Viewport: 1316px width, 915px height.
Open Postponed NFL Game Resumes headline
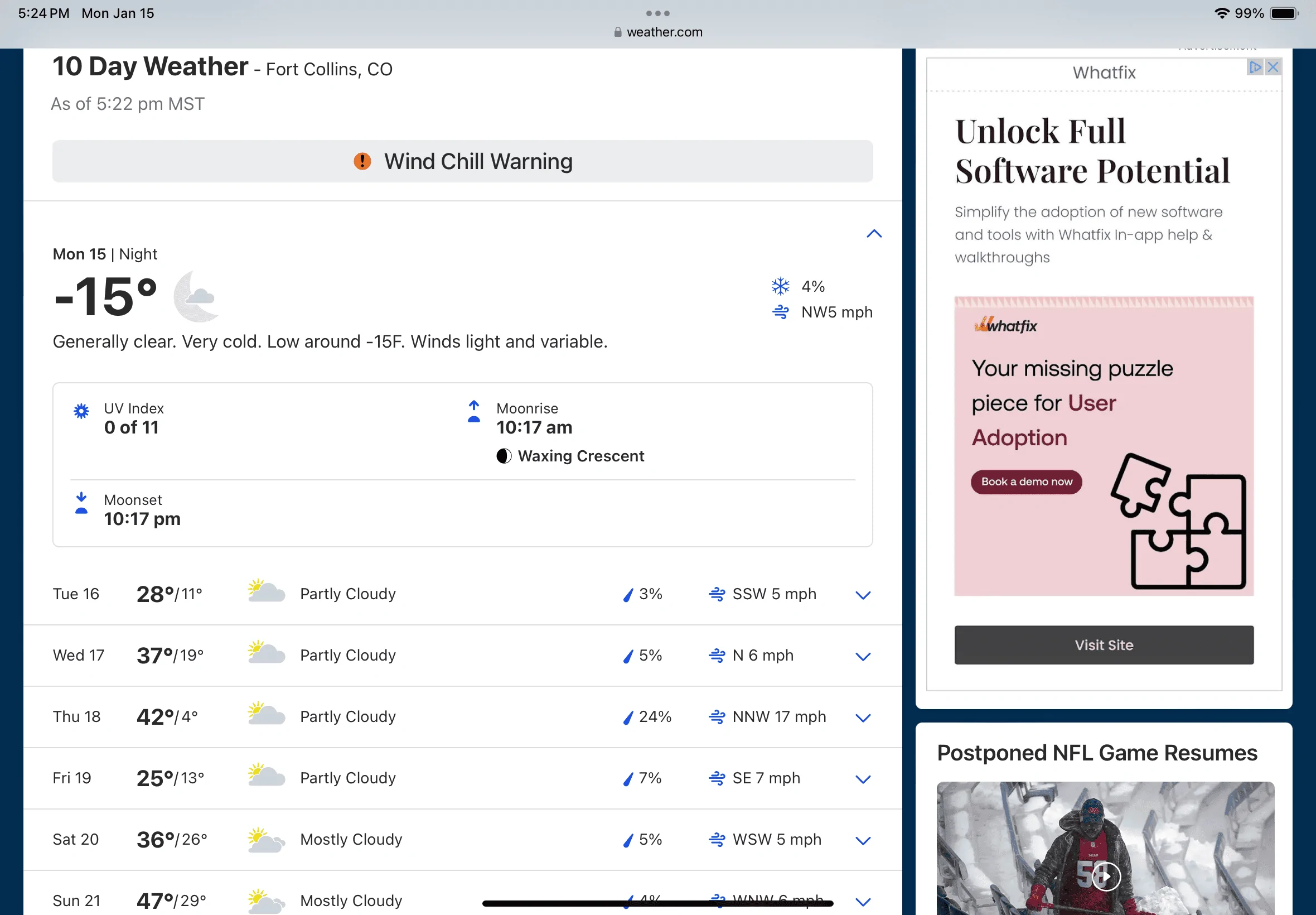(1096, 753)
